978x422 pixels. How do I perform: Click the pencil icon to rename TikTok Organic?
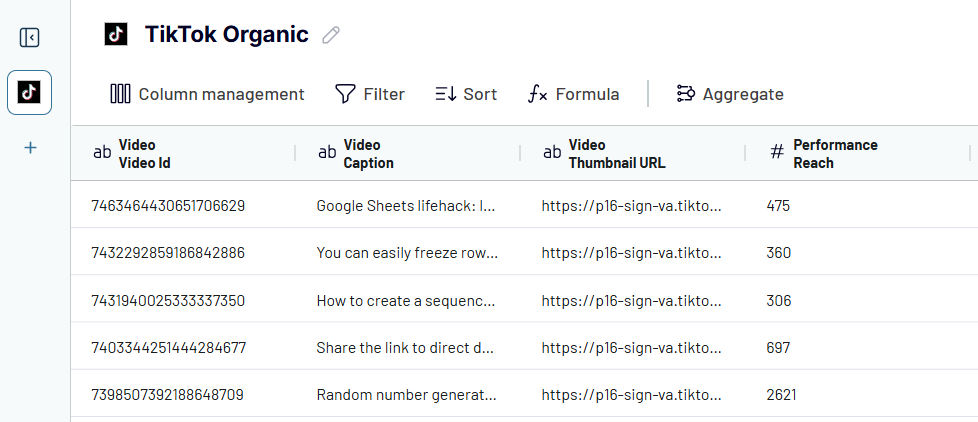pos(331,35)
